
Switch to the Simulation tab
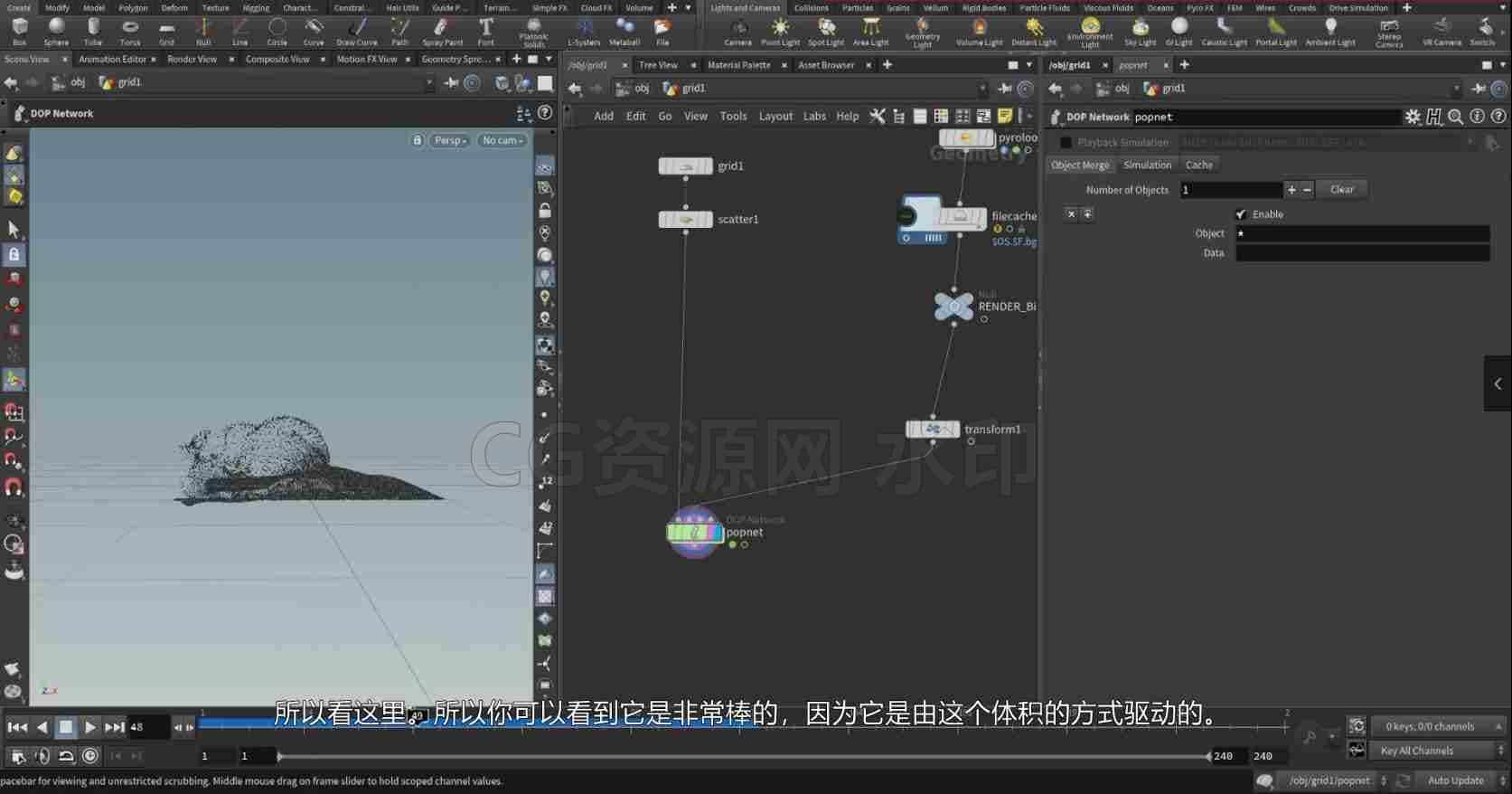click(x=1147, y=165)
